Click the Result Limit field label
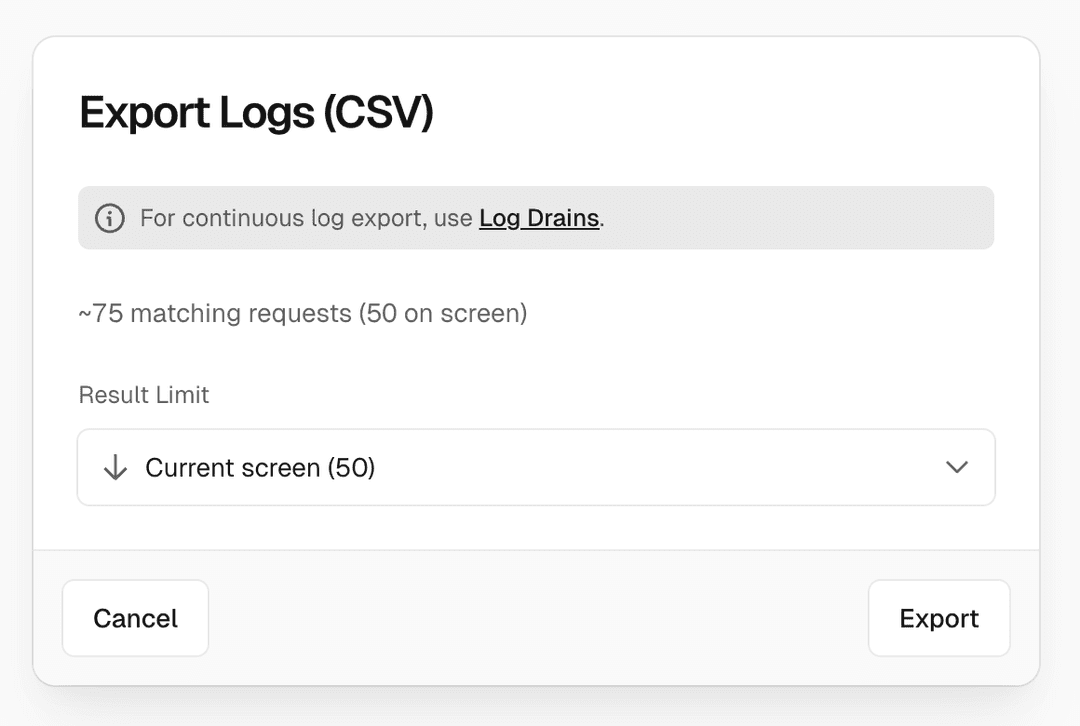The height and width of the screenshot is (726, 1080). click(144, 395)
